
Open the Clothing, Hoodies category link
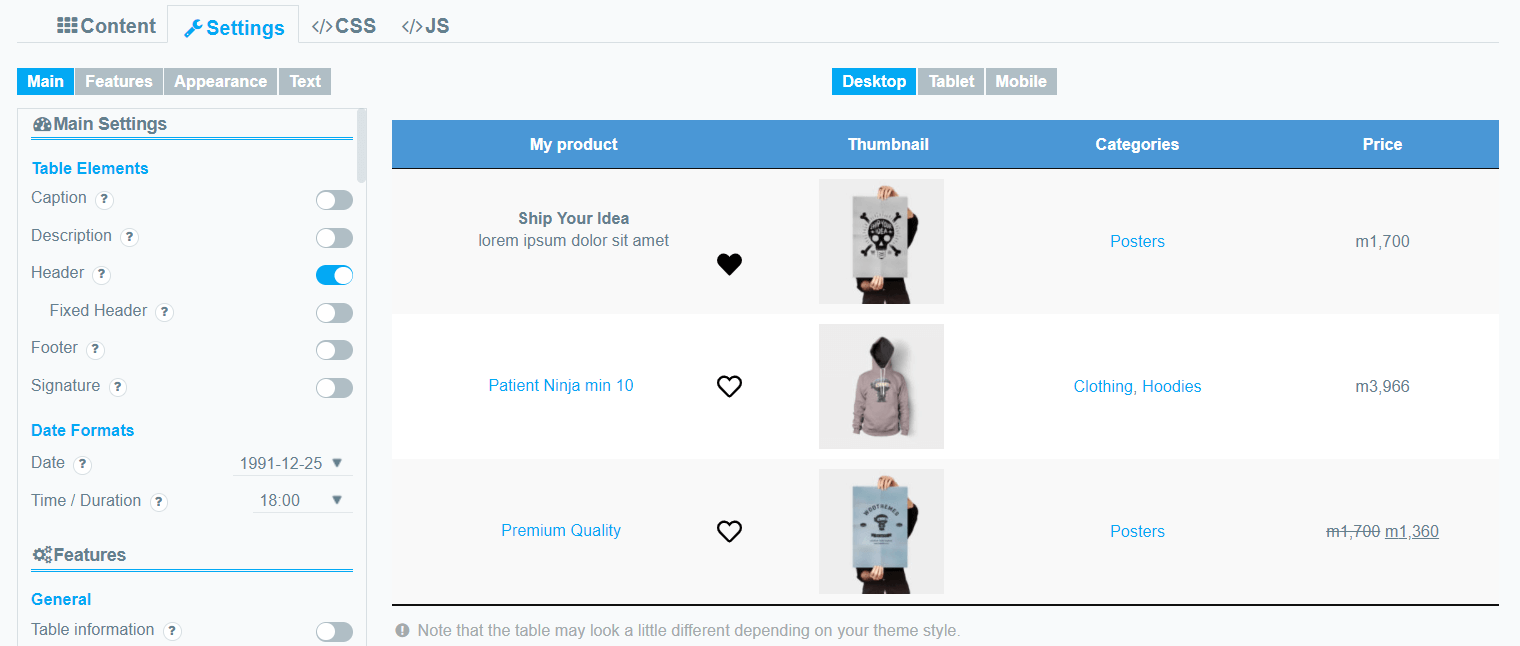tap(1137, 386)
